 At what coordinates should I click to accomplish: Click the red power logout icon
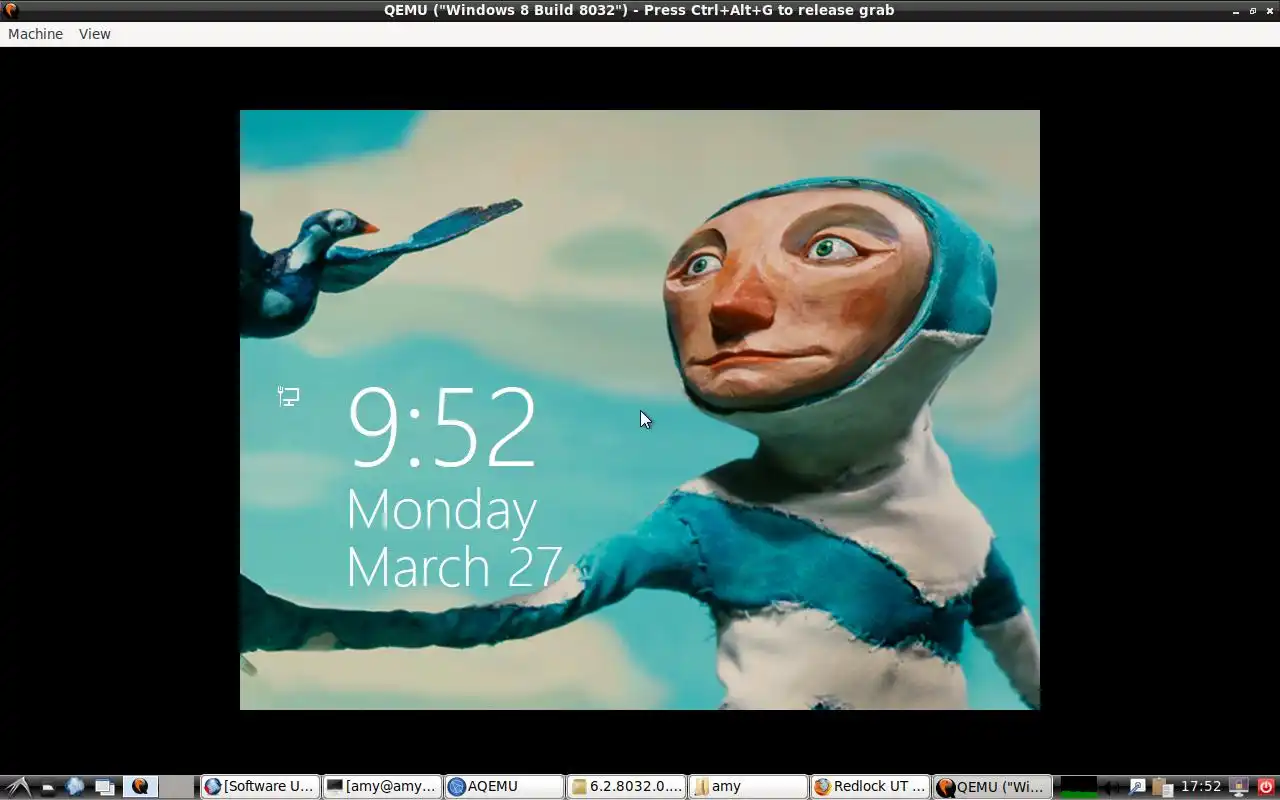pos(1266,786)
